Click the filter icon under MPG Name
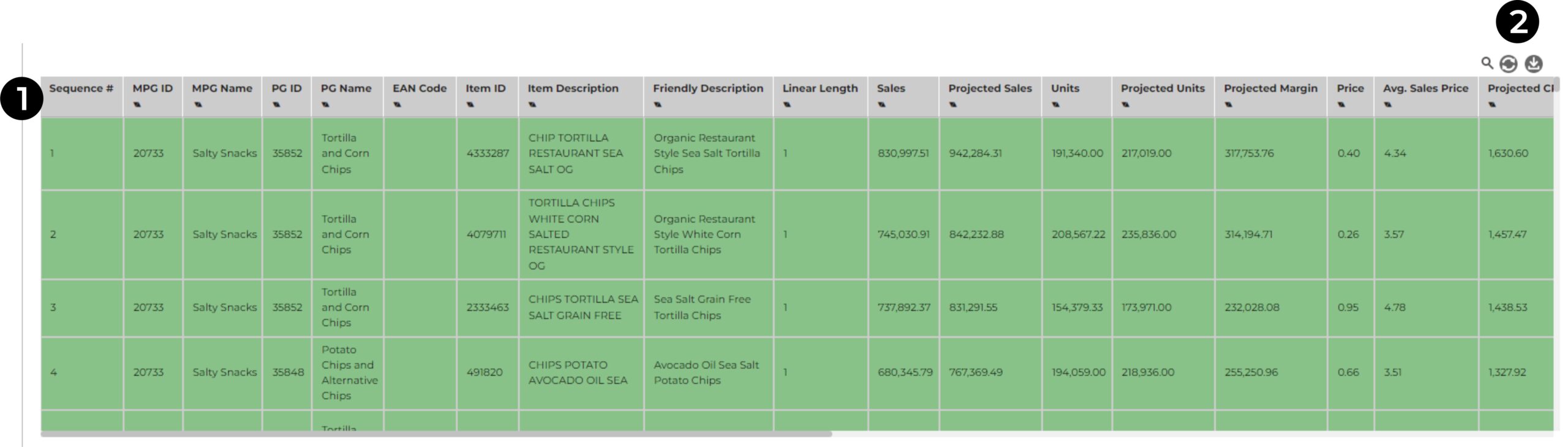This screenshot has width=1568, height=447. [x=197, y=105]
